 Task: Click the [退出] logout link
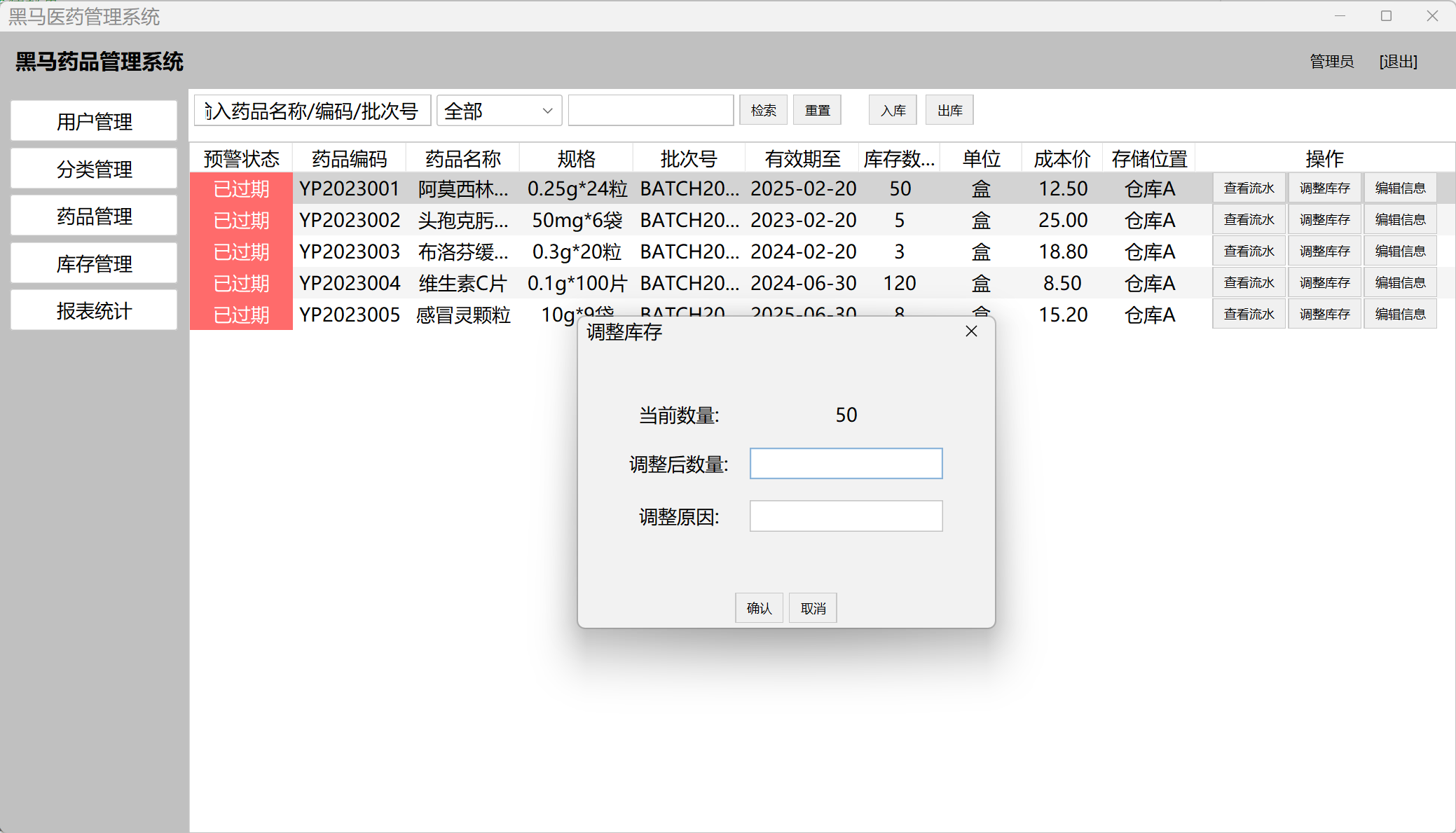coord(1398,62)
